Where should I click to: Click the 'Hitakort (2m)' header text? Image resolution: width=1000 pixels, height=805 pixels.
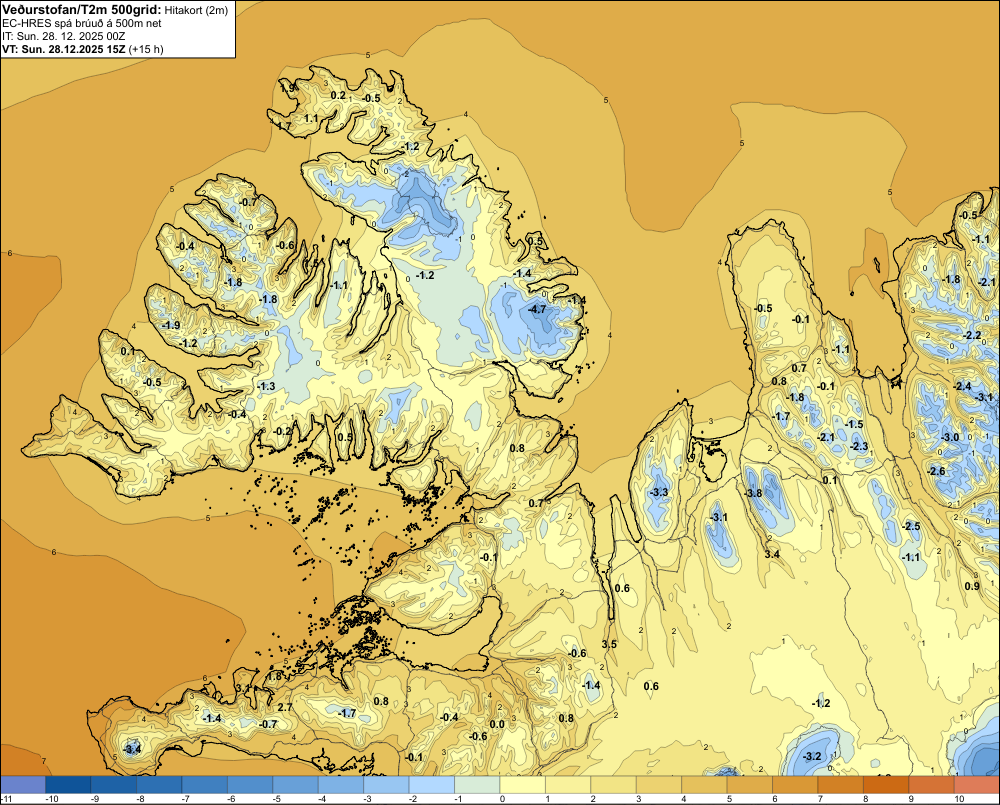196,10
